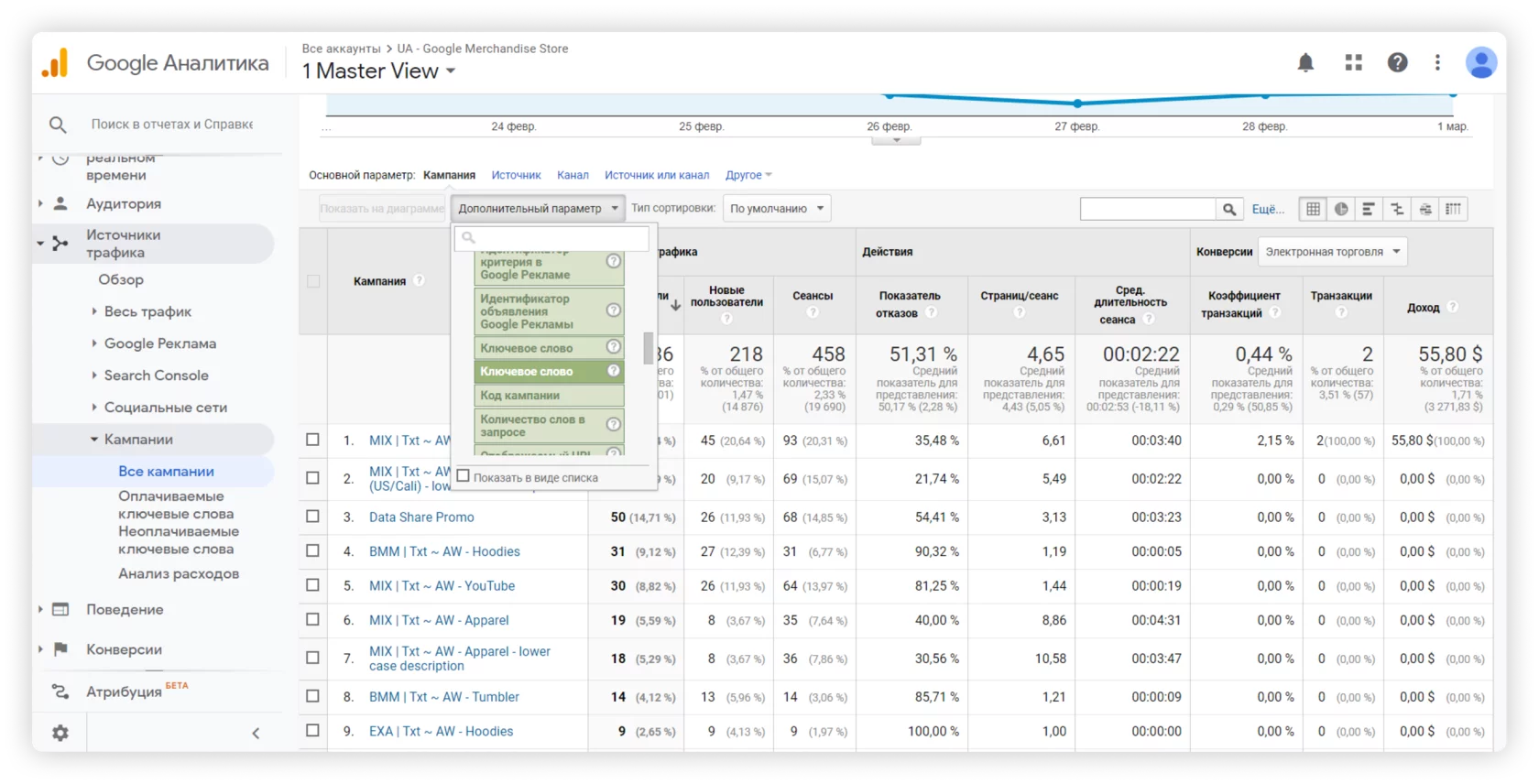Viewport: 1539px width, 784px height.
Task: Click the Аудитория person icon
Action: [60, 203]
